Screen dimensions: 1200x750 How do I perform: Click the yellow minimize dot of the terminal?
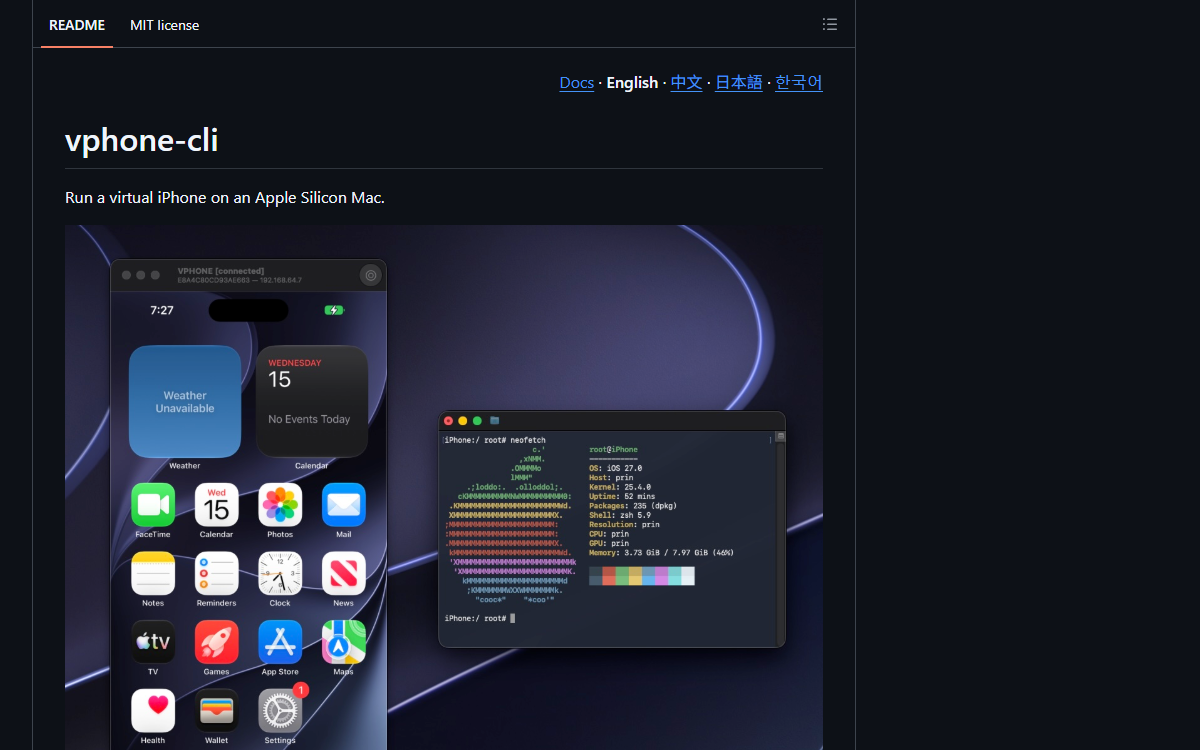pyautogui.click(x=462, y=421)
